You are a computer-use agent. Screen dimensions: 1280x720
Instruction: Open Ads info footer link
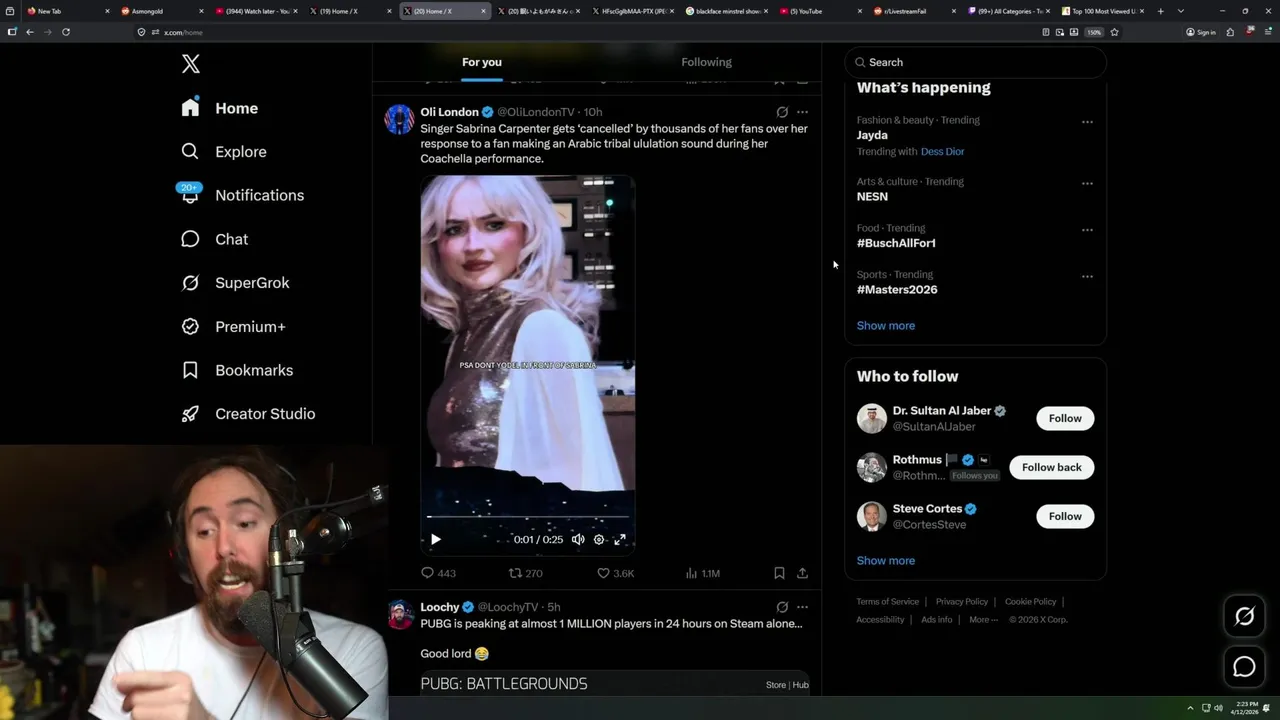[x=936, y=620]
